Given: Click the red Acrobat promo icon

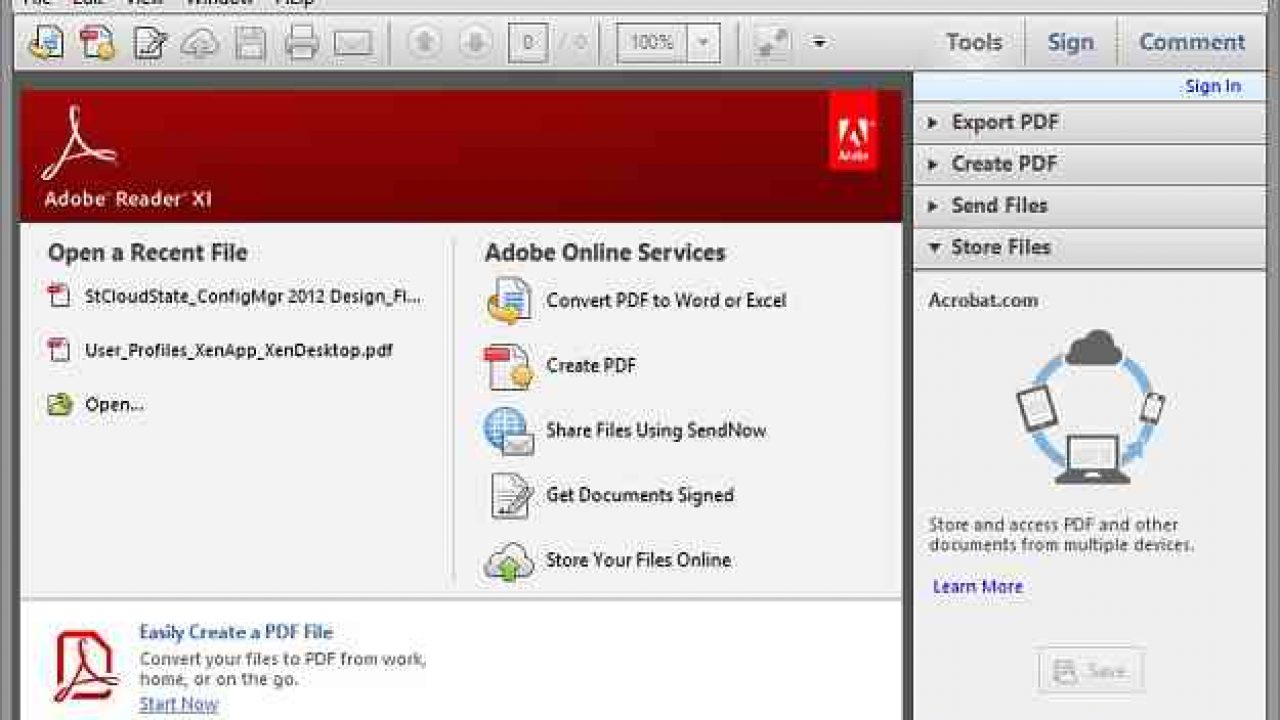Looking at the screenshot, I should 86,666.
